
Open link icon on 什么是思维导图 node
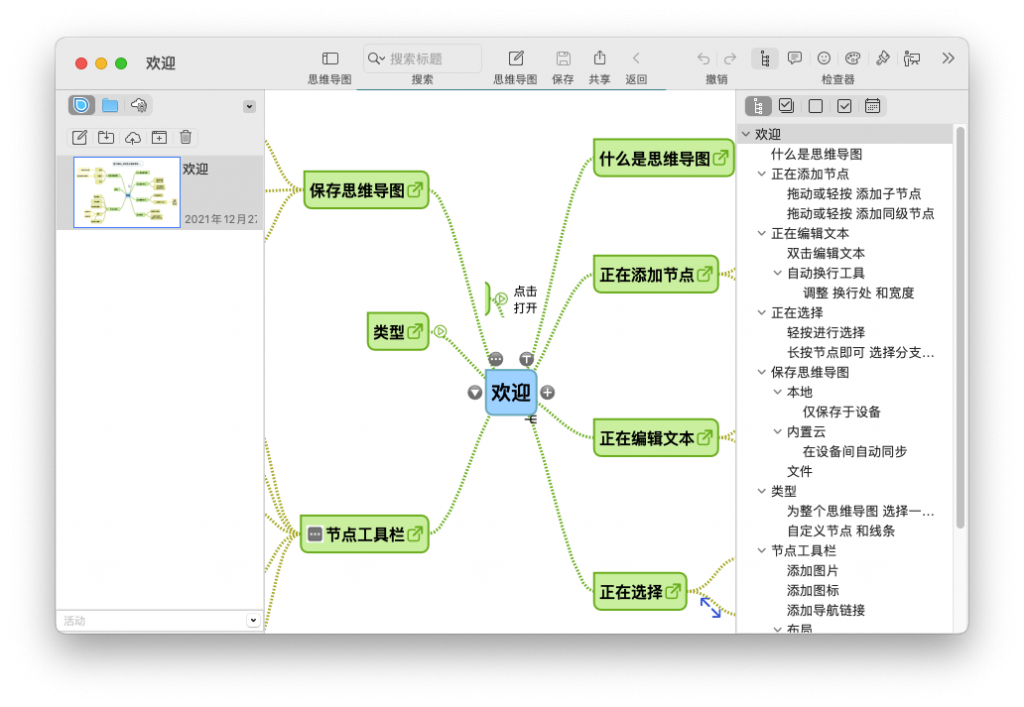point(720,157)
